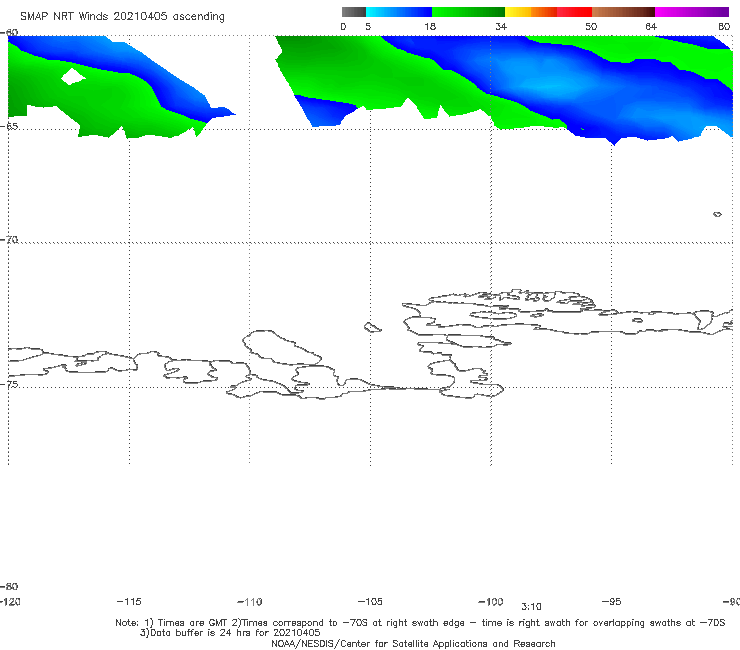Click the color bar label '5'
Viewport: 740px width, 650px height.
click(x=368, y=27)
